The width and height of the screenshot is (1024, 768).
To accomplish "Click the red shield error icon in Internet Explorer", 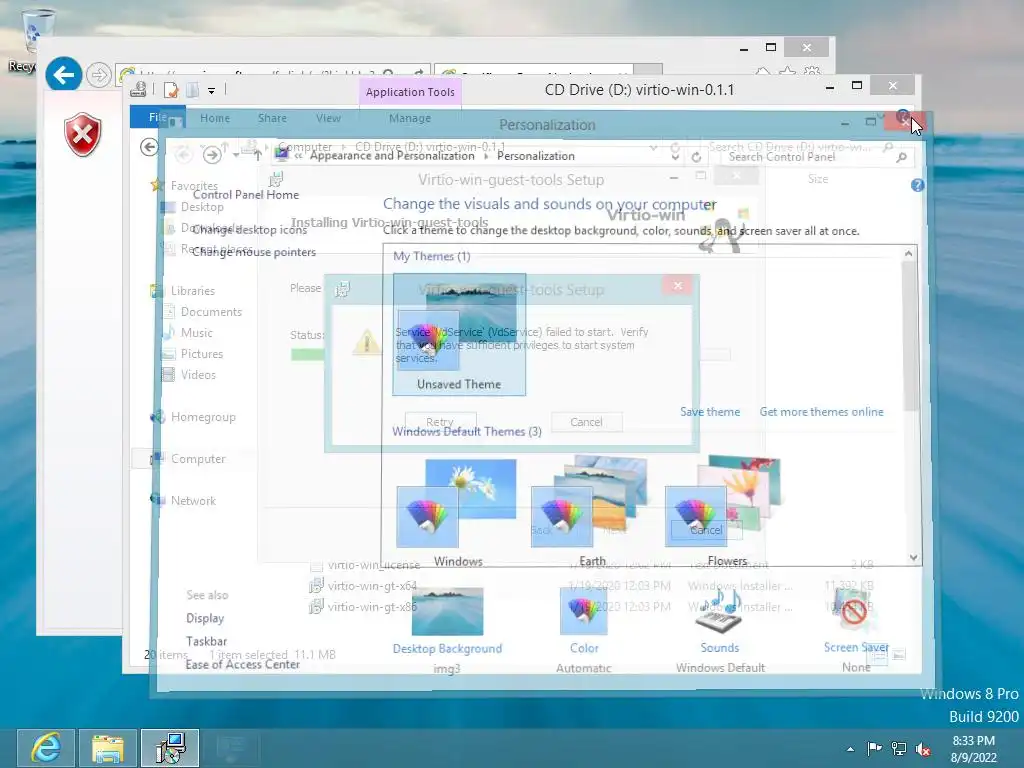I will [83, 135].
